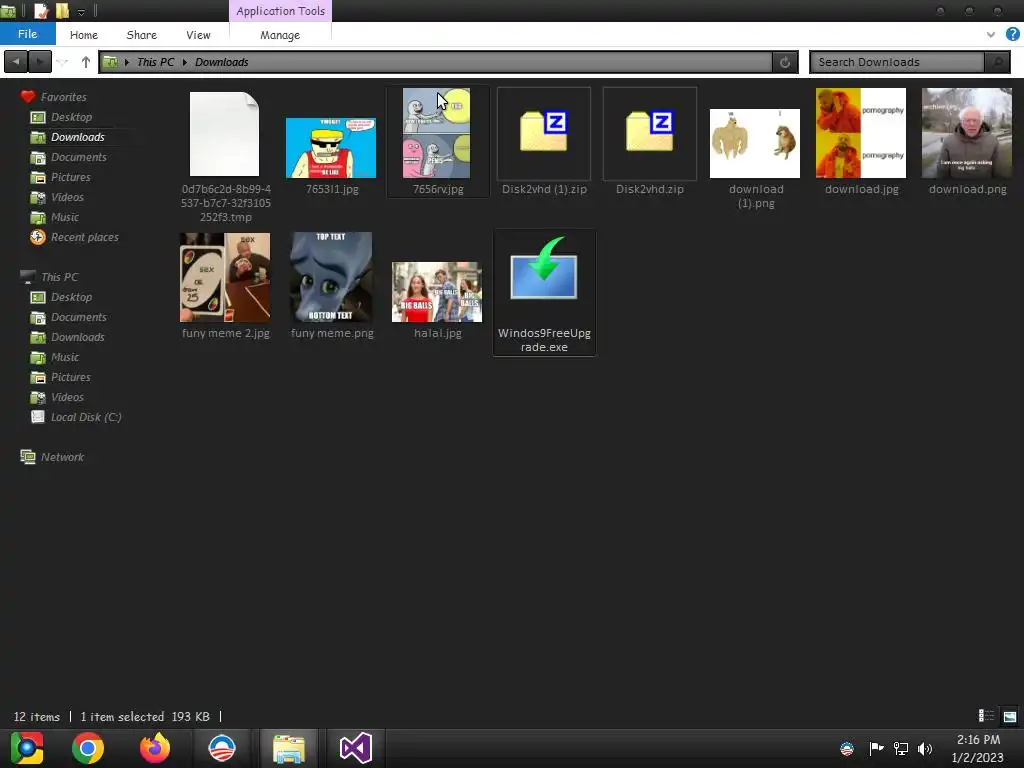The width and height of the screenshot is (1024, 768).
Task: Open the Share ribbon tab
Action: (141, 35)
